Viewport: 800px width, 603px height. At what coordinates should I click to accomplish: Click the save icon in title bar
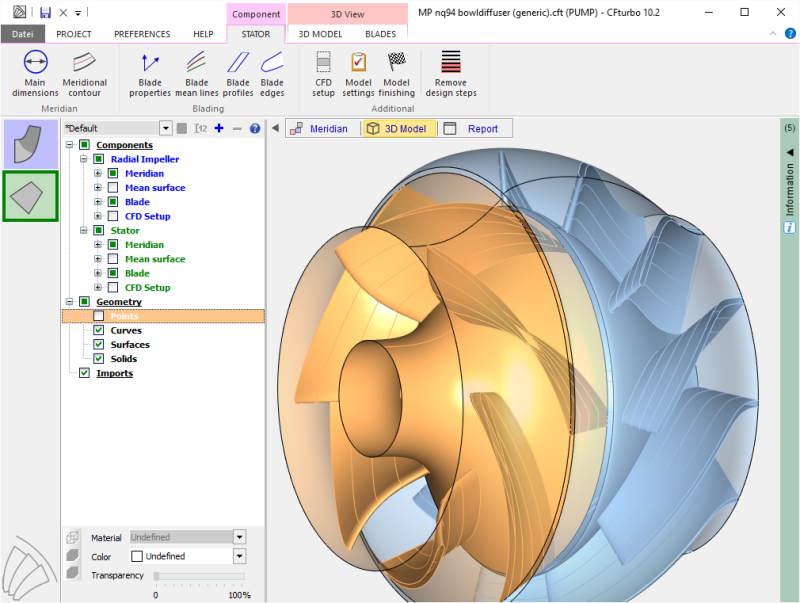(45, 12)
